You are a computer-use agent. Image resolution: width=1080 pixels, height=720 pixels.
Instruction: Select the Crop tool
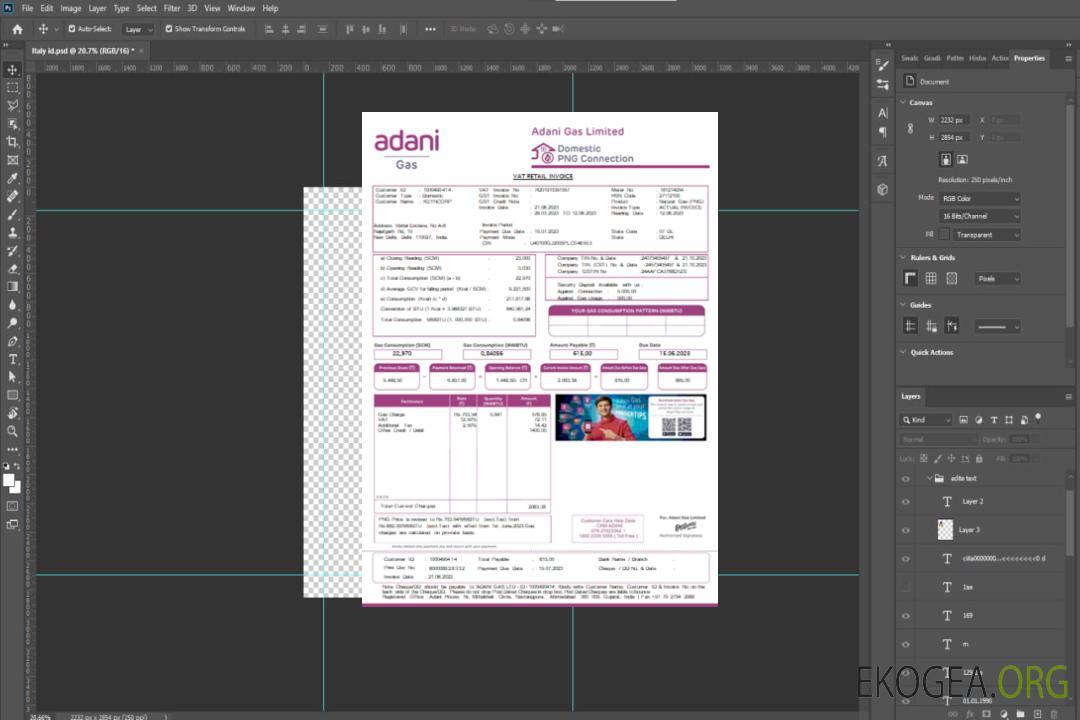13,142
